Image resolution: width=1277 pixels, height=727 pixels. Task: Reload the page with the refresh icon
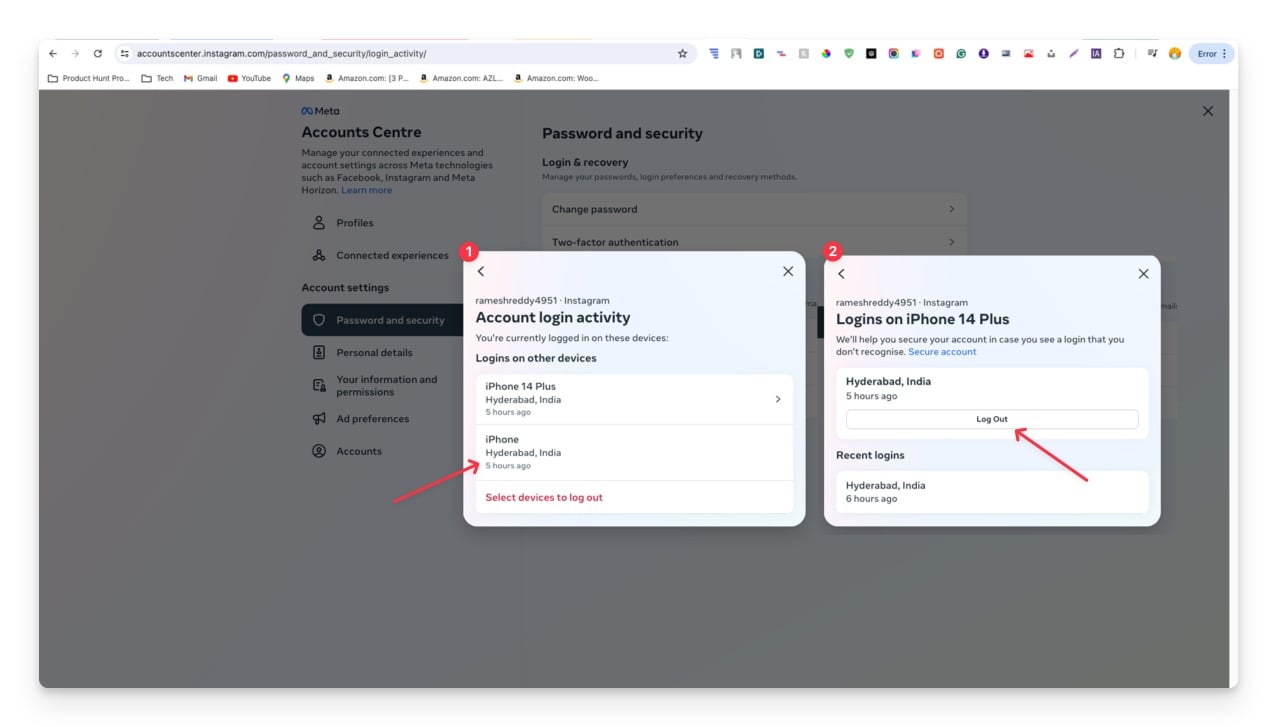coord(97,54)
